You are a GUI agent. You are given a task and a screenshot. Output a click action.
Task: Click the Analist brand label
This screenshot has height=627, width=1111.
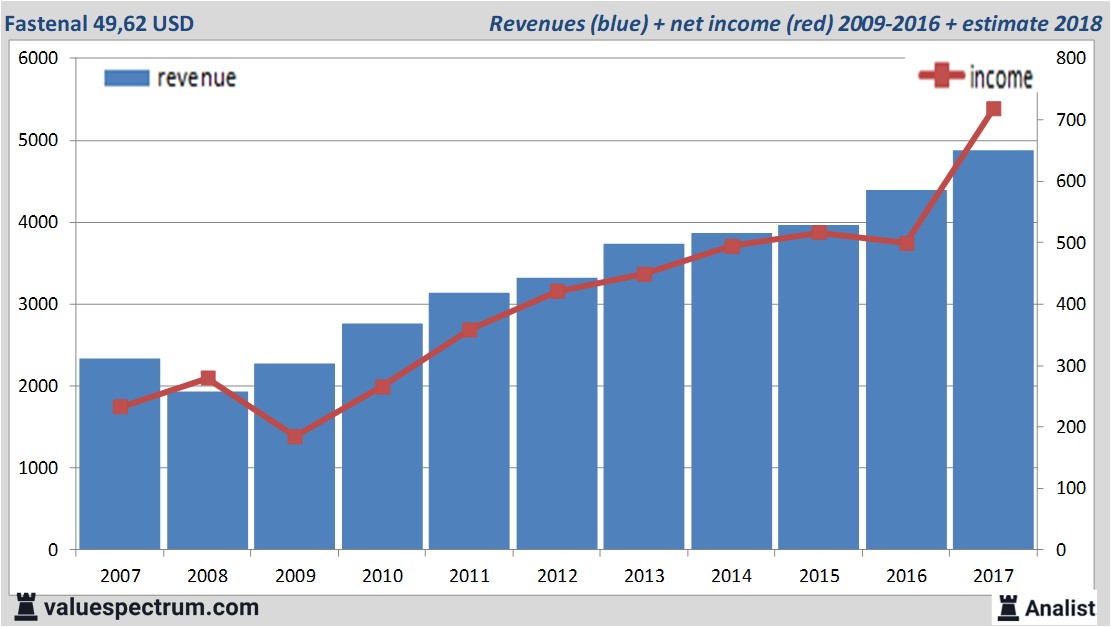click(x=1060, y=608)
